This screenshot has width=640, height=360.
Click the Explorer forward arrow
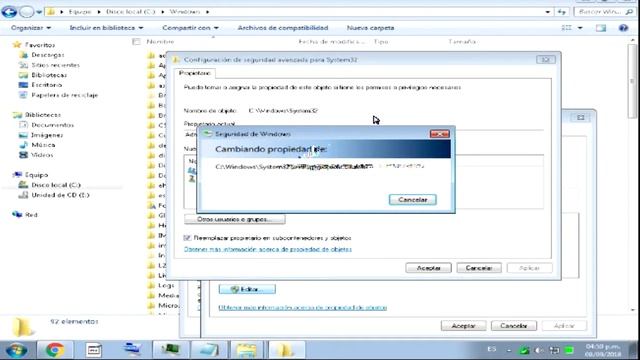(x=27, y=12)
